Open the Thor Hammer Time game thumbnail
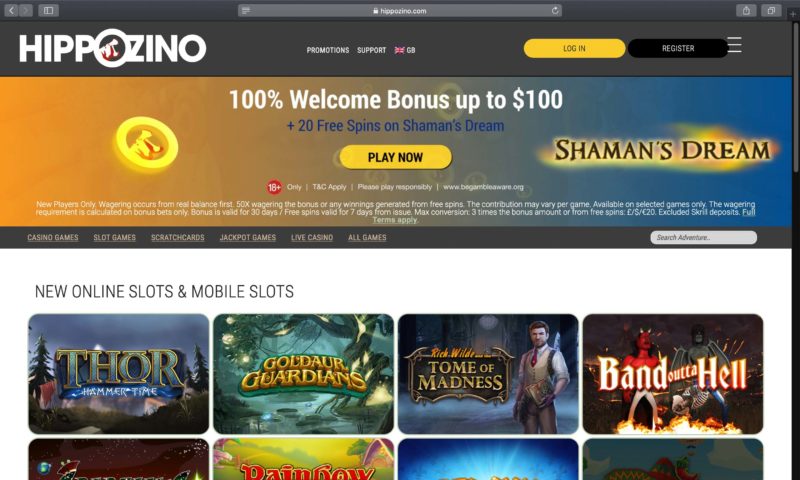This screenshot has width=800, height=480. tap(119, 374)
